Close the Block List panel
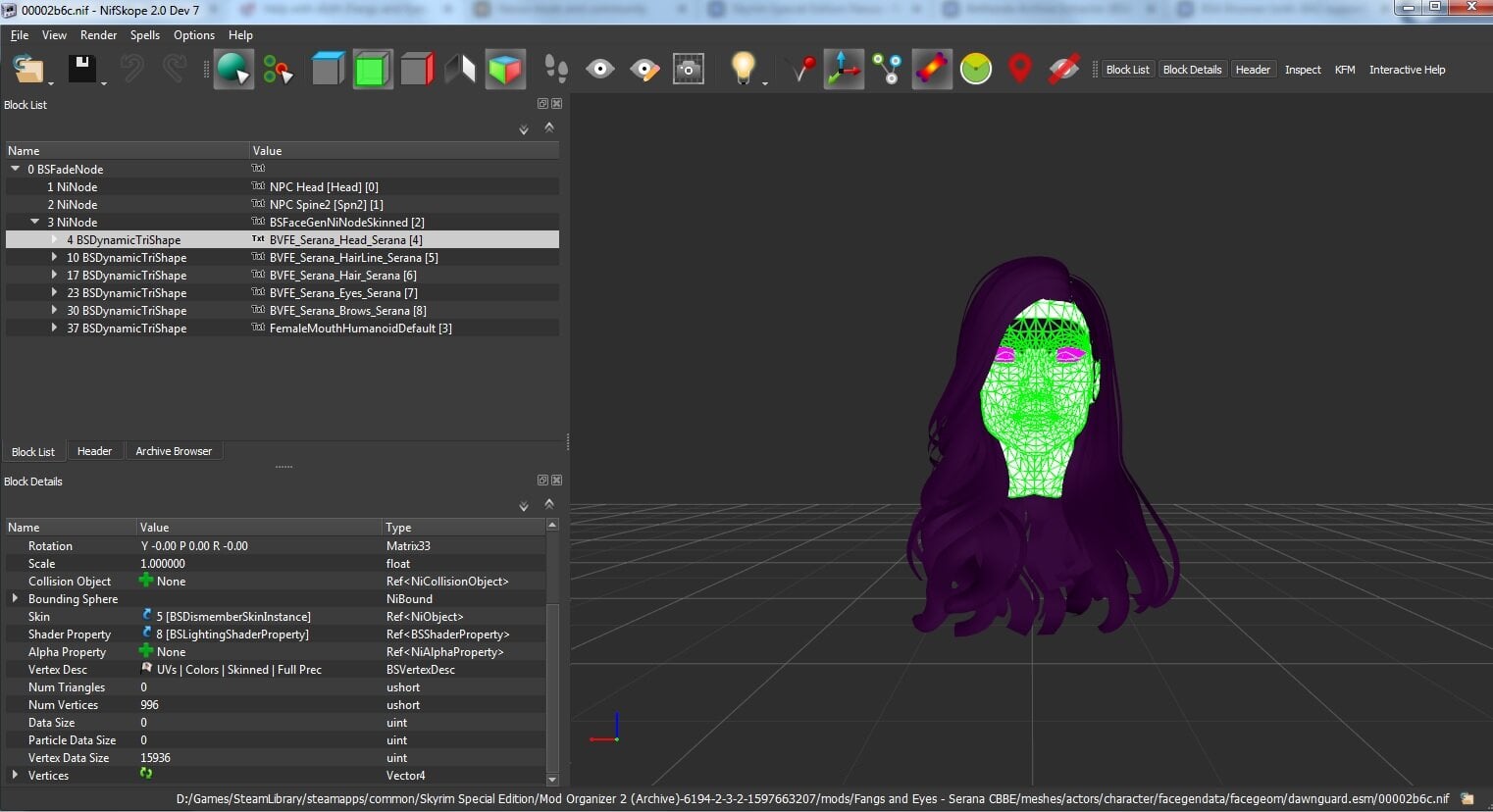 pos(556,104)
